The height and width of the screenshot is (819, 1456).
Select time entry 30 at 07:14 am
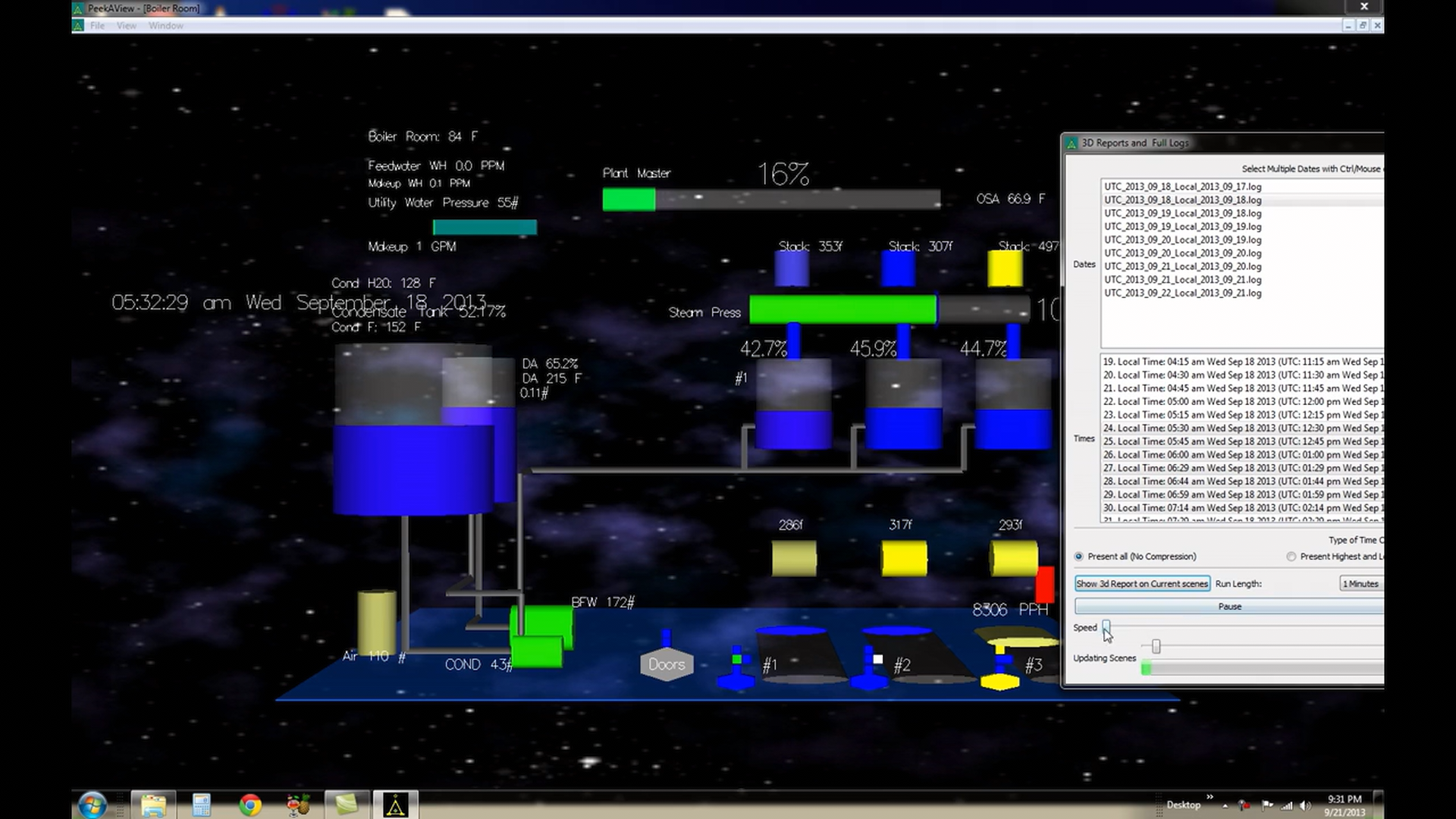click(x=1242, y=508)
